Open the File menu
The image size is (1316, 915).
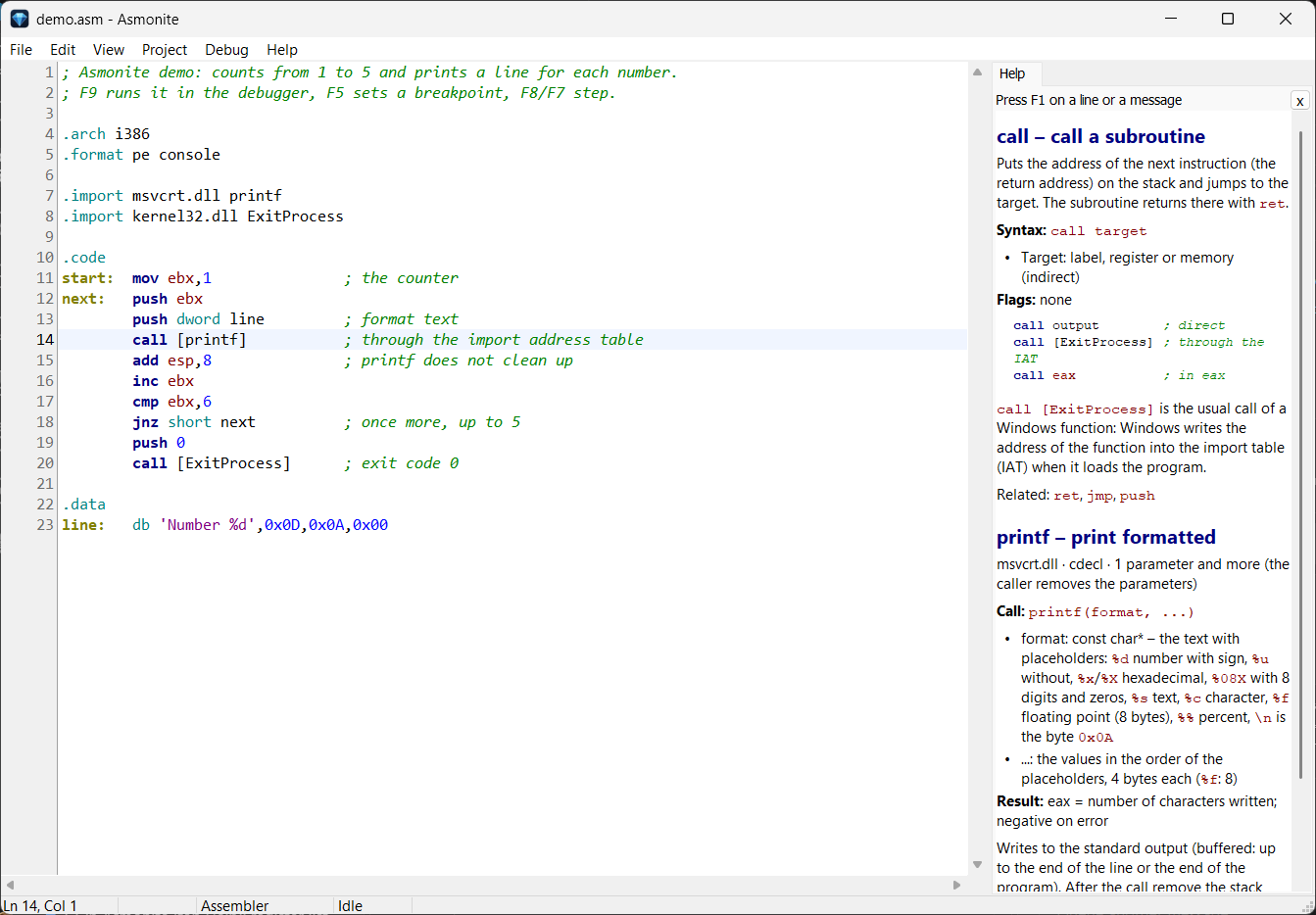point(21,50)
